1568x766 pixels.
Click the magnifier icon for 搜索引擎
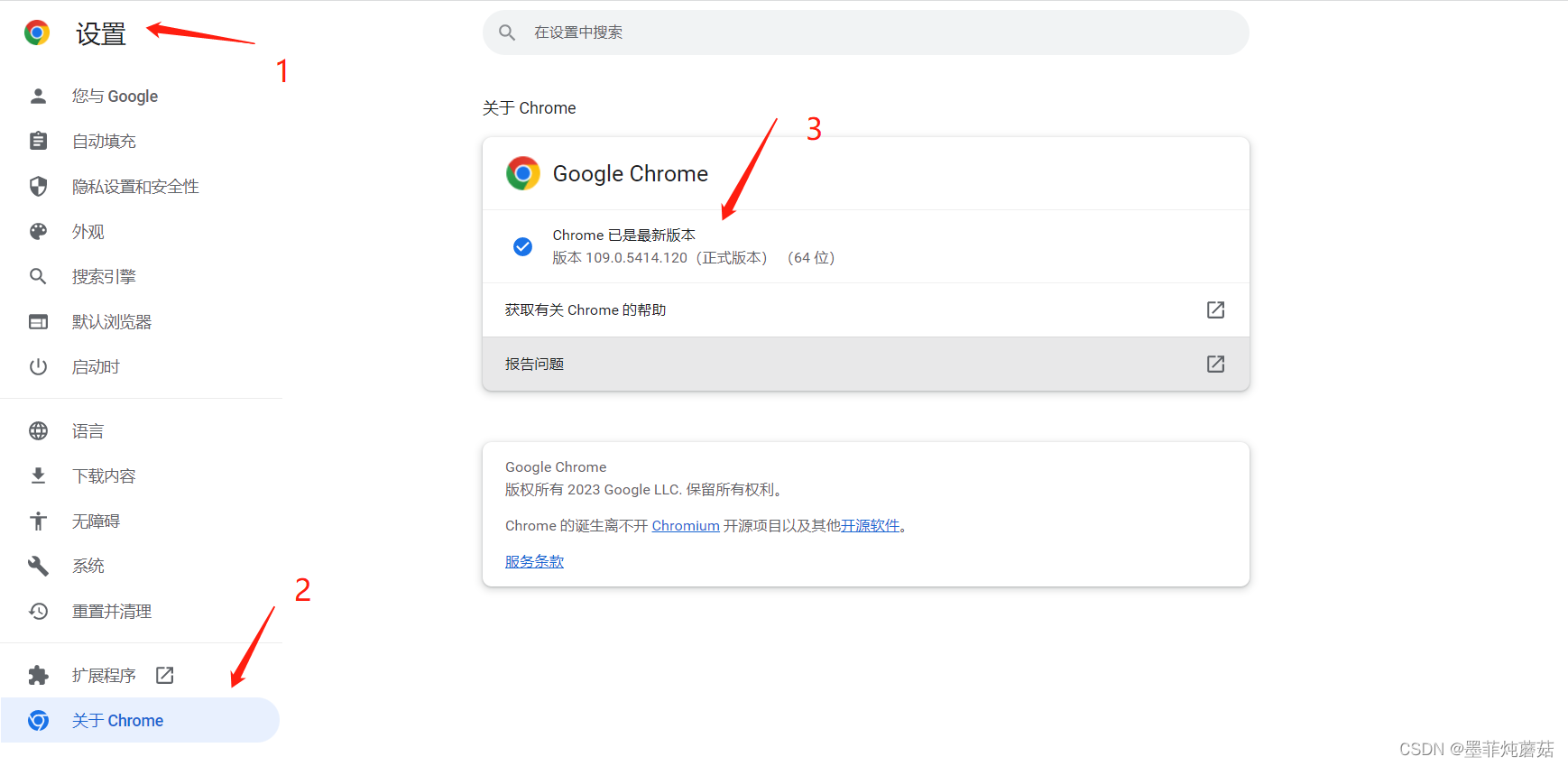(x=38, y=276)
